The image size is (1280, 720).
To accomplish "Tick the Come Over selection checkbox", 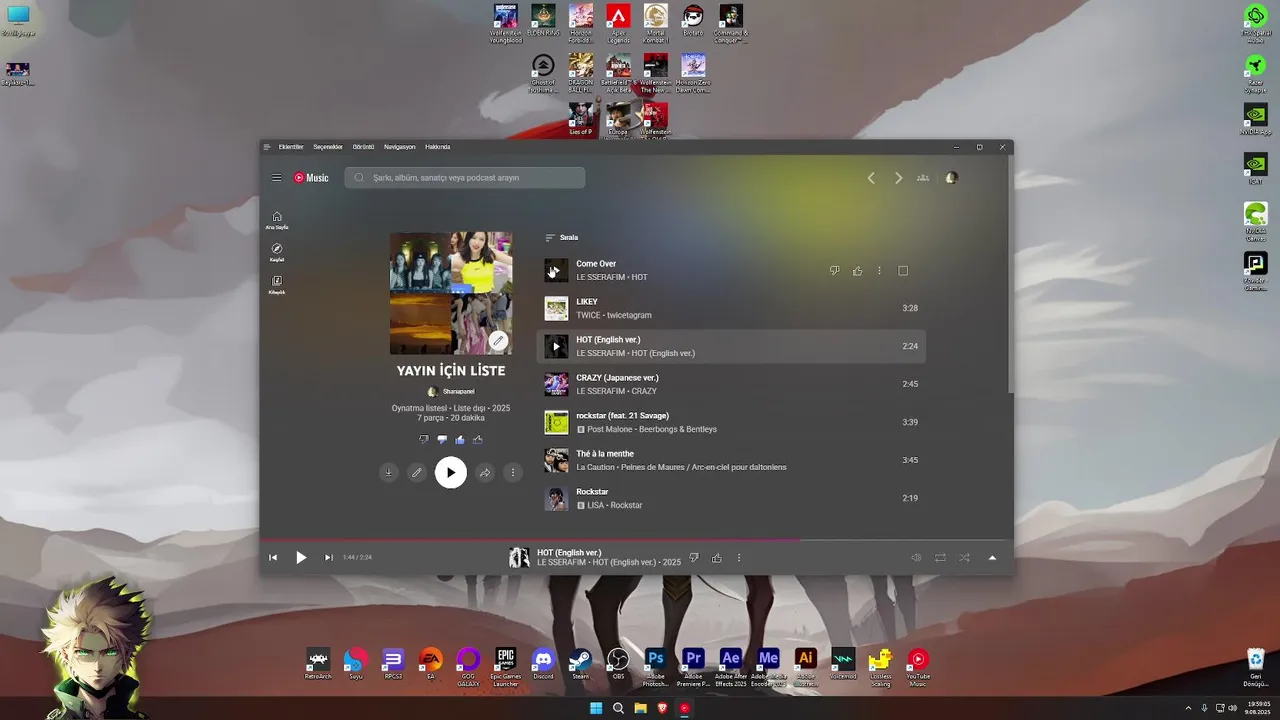I will [903, 271].
